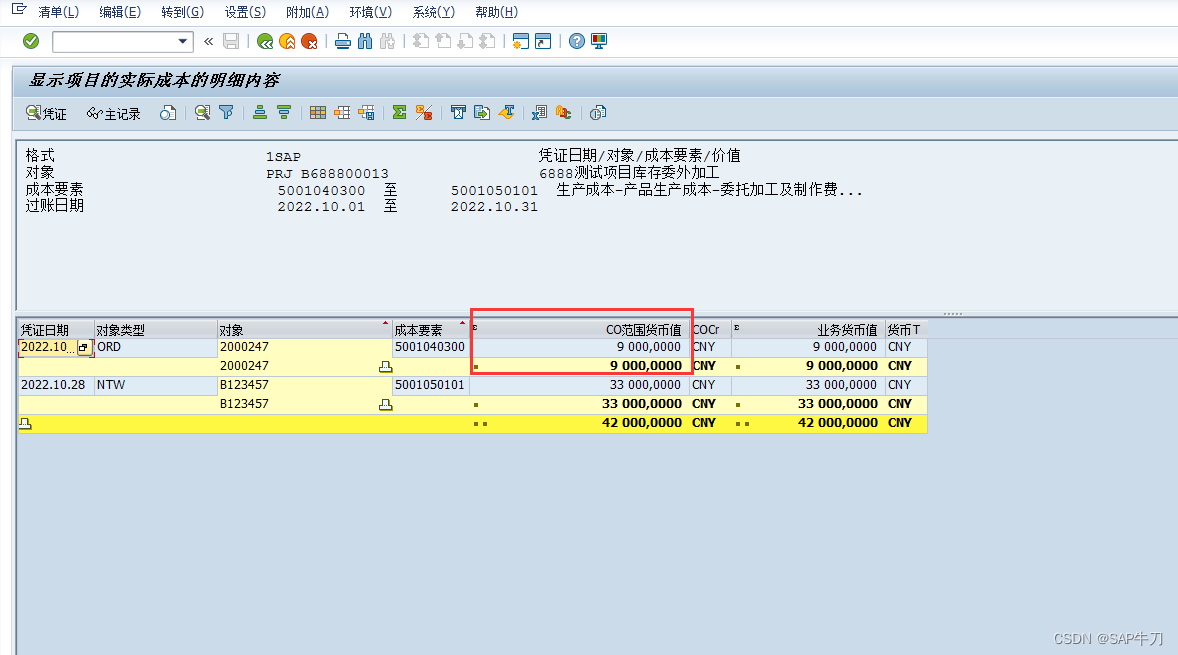1178x655 pixels.
Task: Open the 系统(Y) menu
Action: tap(433, 12)
